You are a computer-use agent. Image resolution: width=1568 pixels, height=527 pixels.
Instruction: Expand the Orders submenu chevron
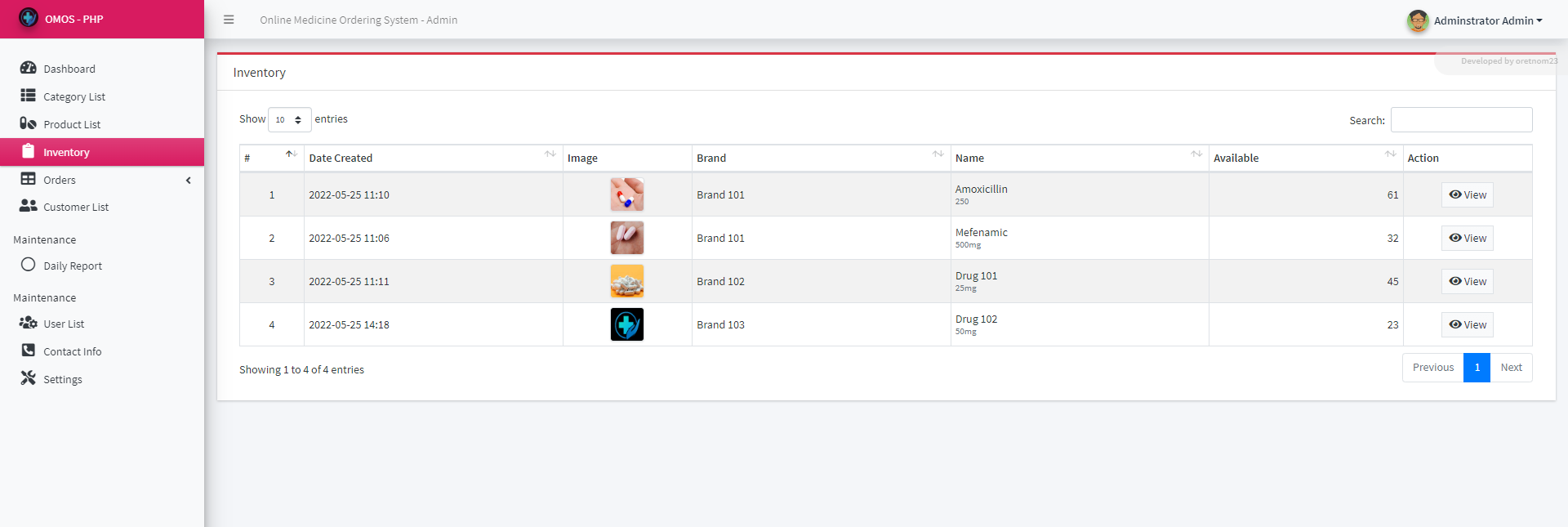(189, 180)
